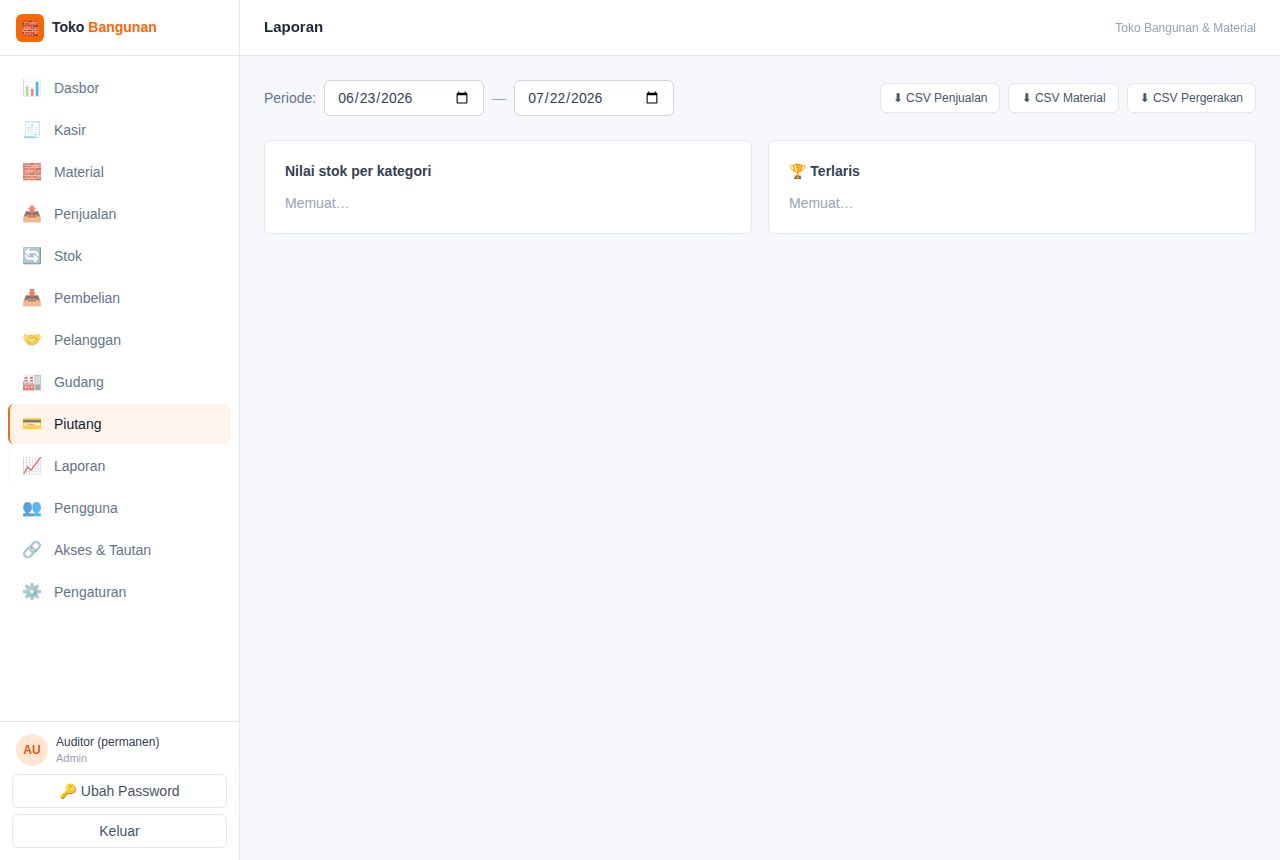
Task: Click the Keluar logout button
Action: (x=119, y=831)
